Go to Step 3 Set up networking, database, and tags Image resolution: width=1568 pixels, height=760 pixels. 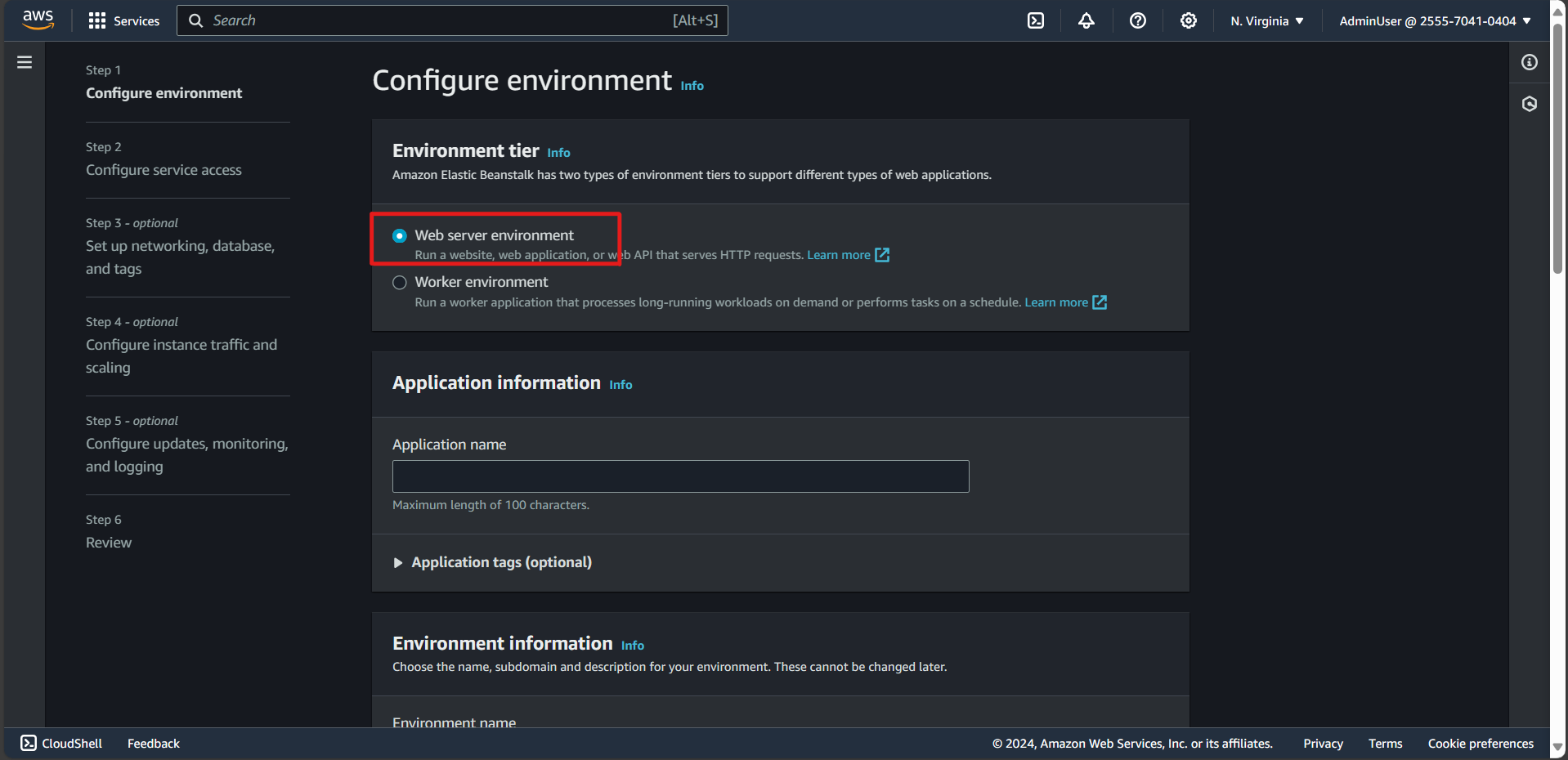click(x=180, y=257)
